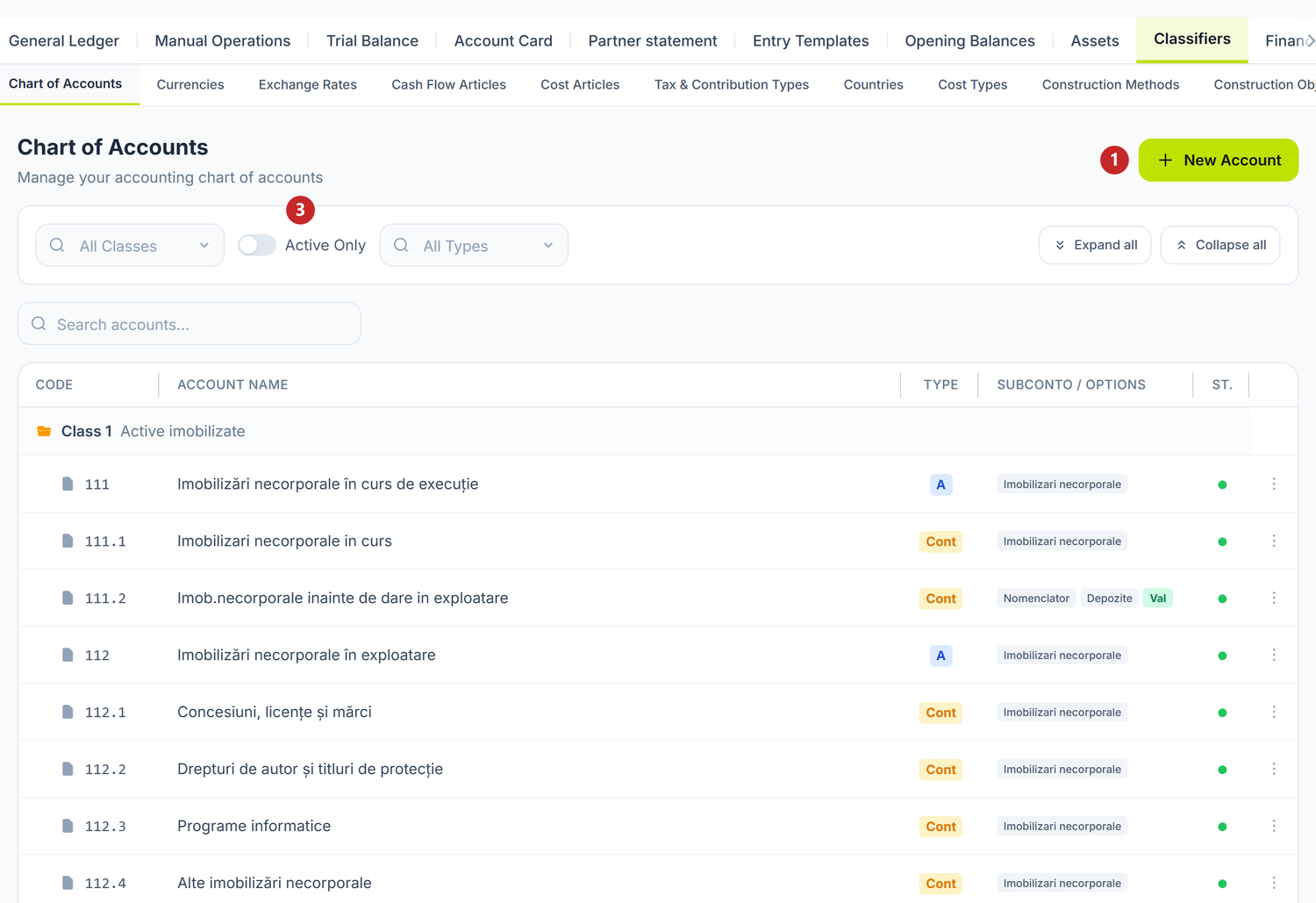1316x903 pixels.
Task: Click the document icon of account 111
Action: 68,484
